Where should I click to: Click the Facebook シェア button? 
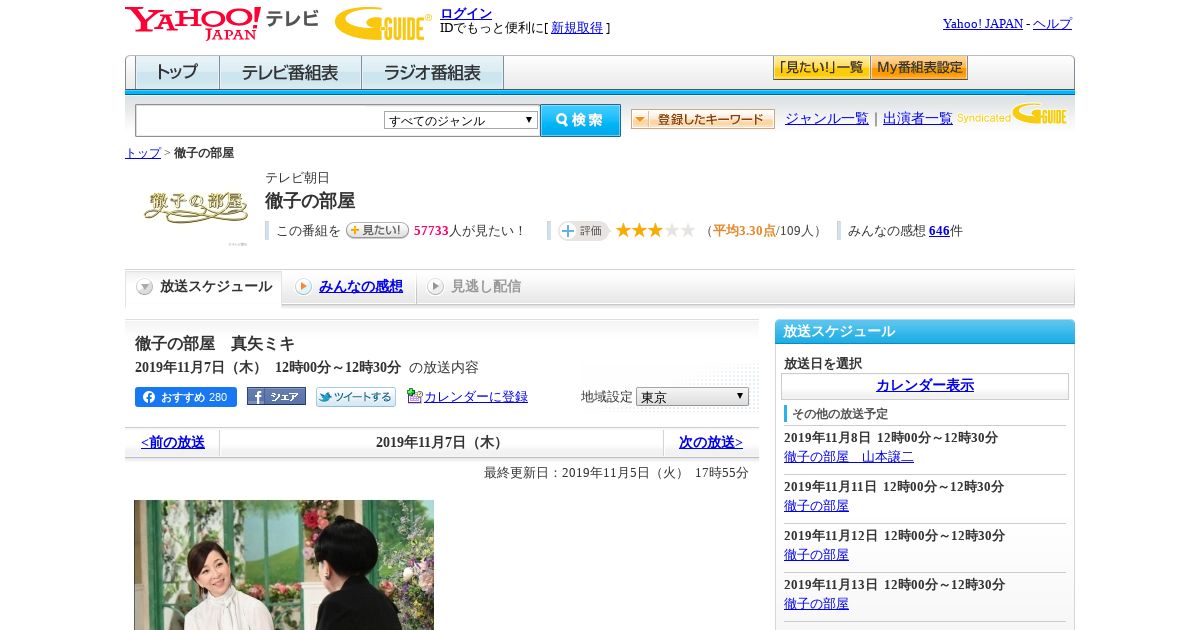pos(276,396)
